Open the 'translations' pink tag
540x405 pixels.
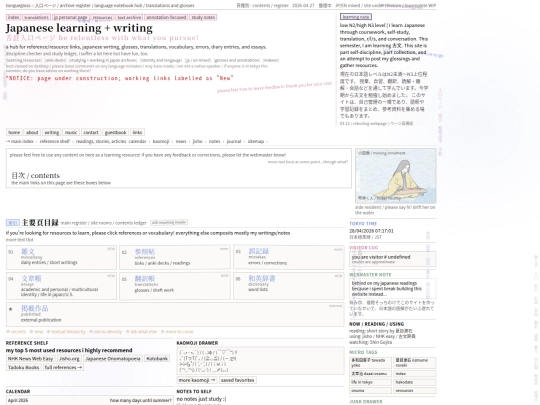coord(37,17)
